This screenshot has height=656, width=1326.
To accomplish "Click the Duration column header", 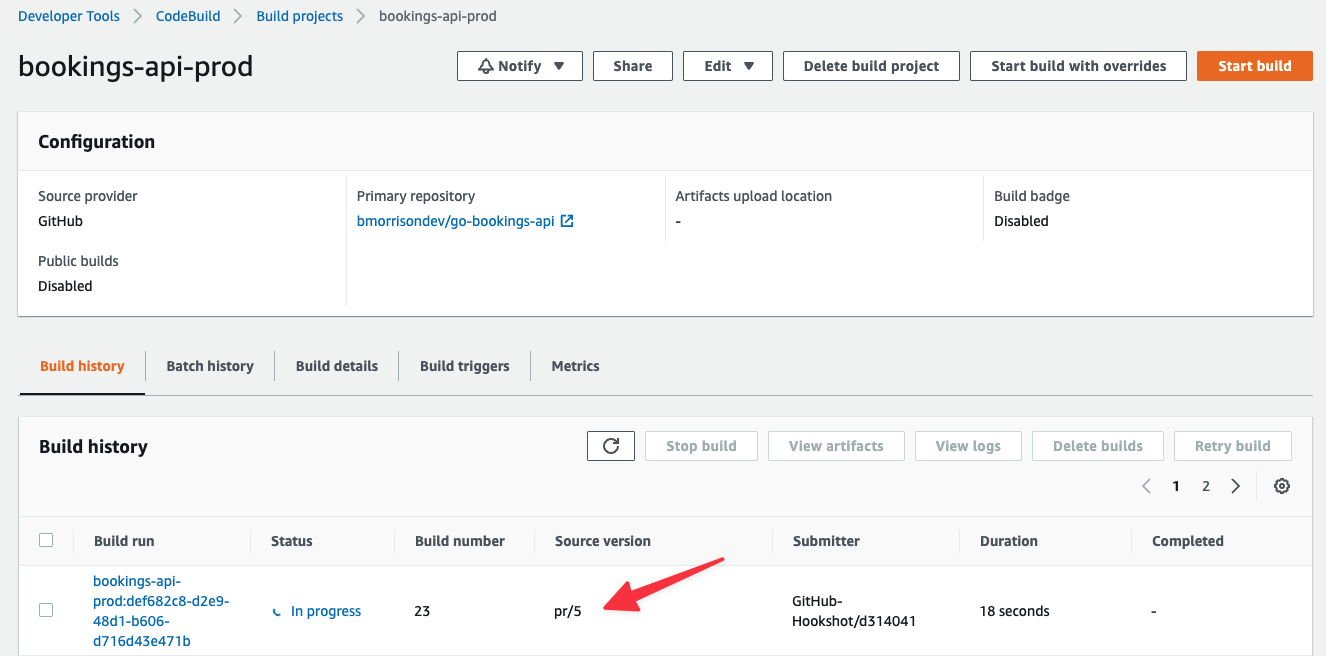I will click(x=1009, y=541).
